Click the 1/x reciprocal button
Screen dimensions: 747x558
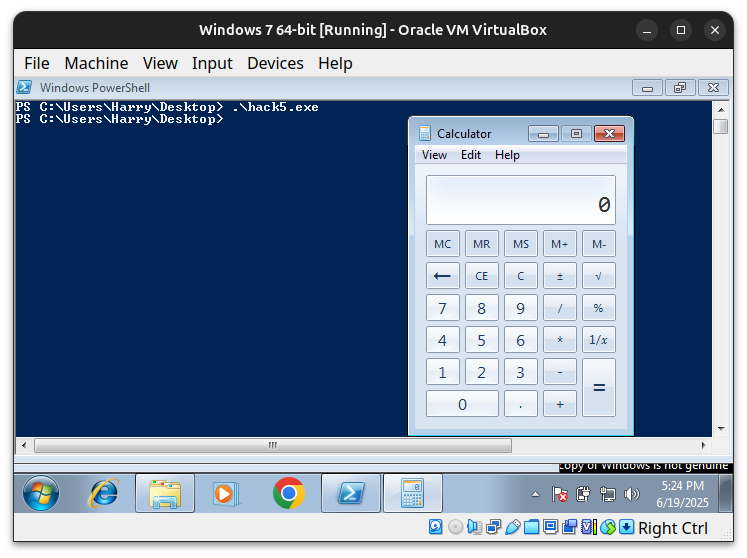coord(599,340)
